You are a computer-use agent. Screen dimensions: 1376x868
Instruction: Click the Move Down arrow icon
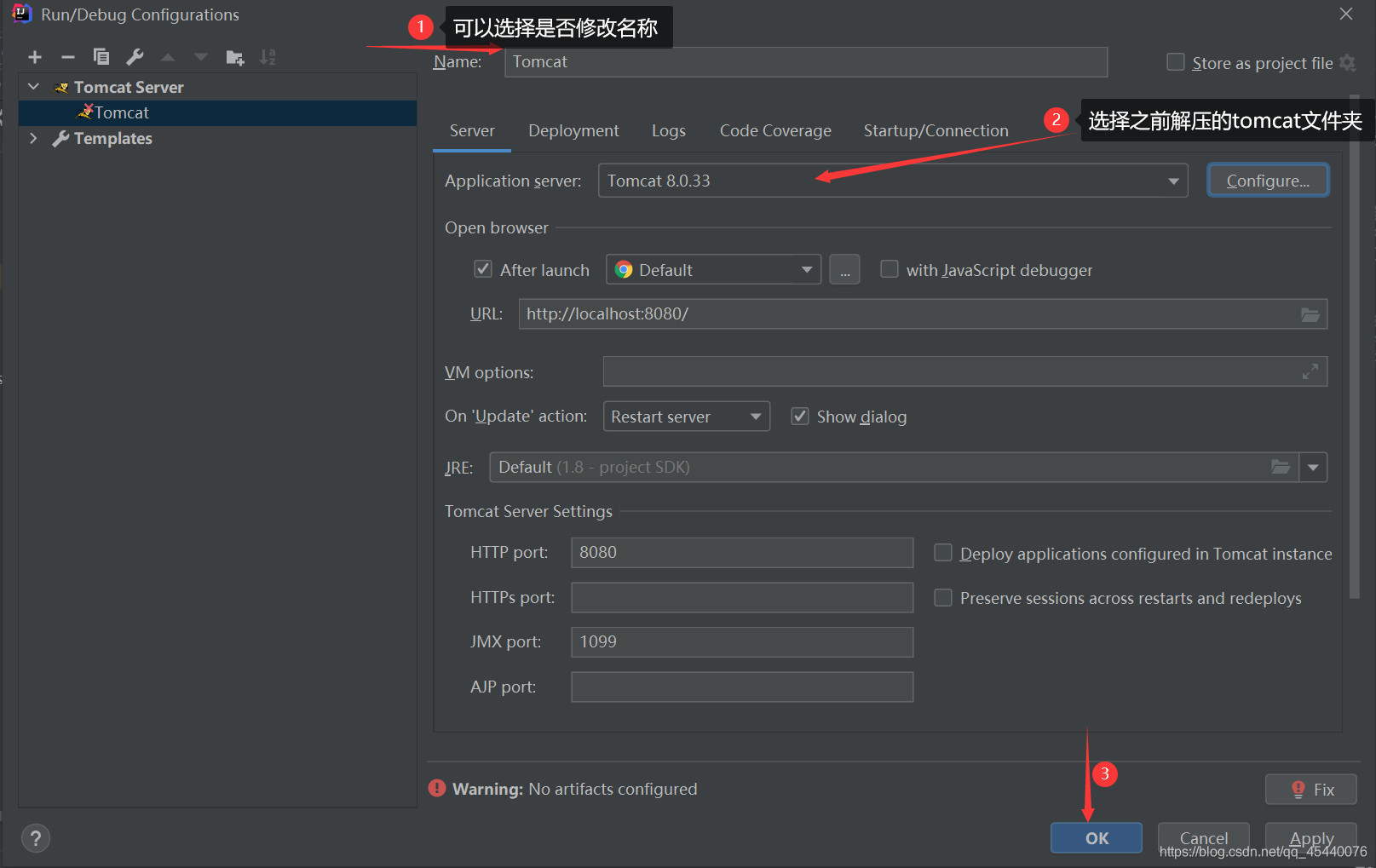(x=201, y=57)
